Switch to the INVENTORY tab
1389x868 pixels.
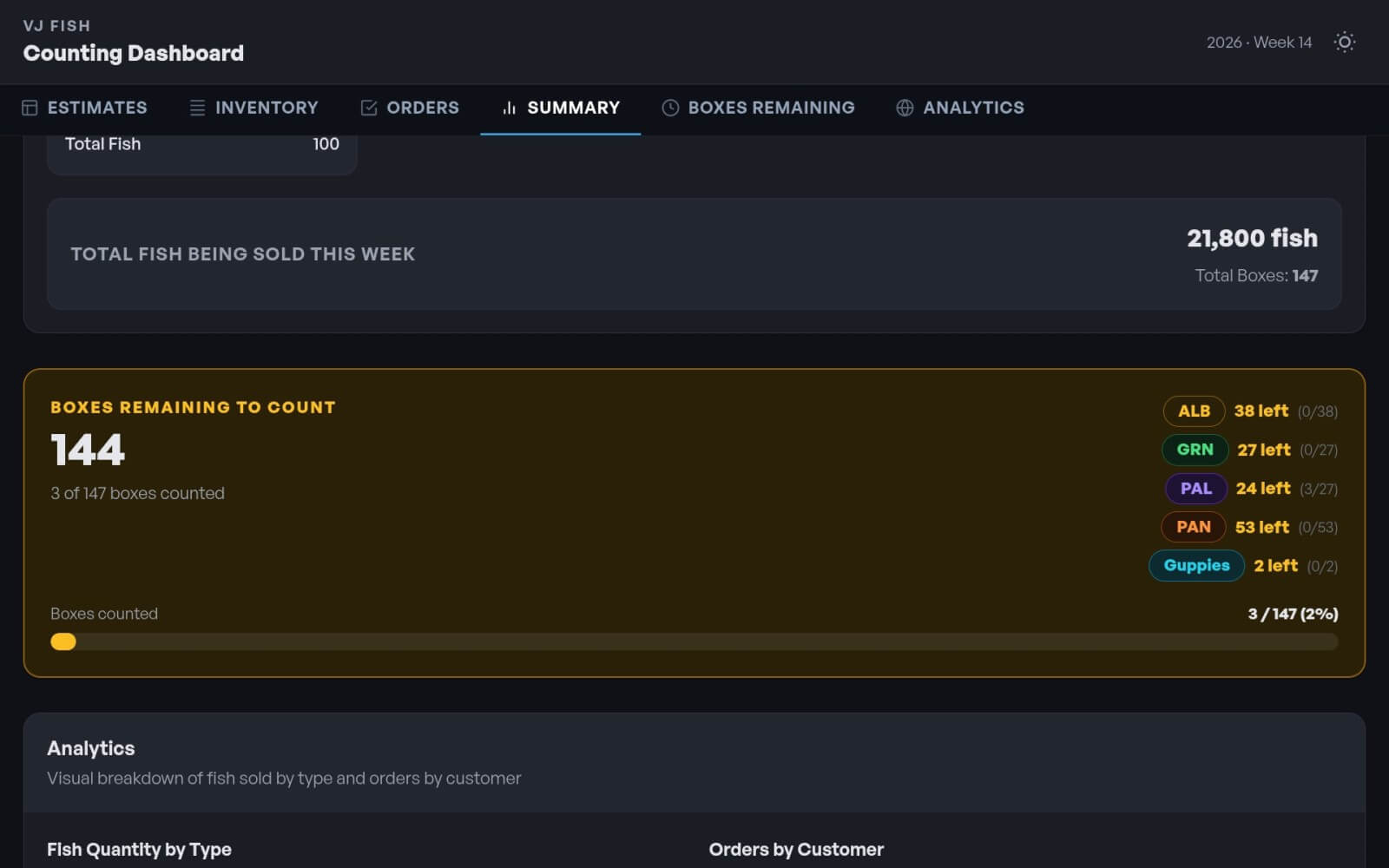266,108
